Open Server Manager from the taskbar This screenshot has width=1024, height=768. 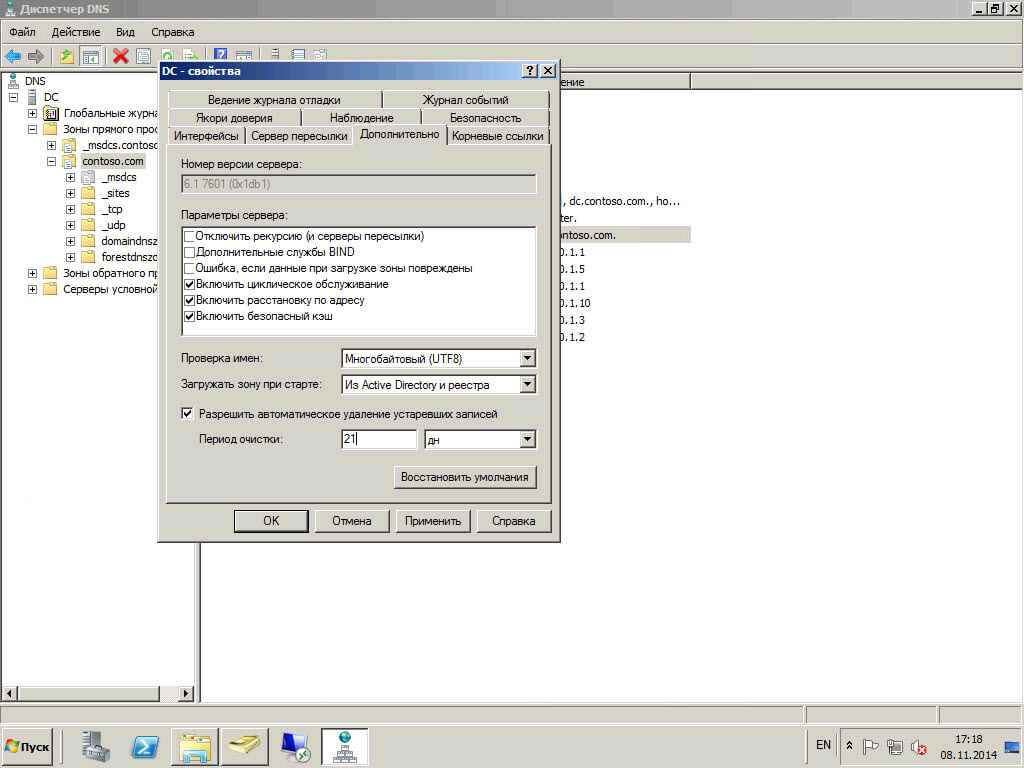(x=96, y=746)
